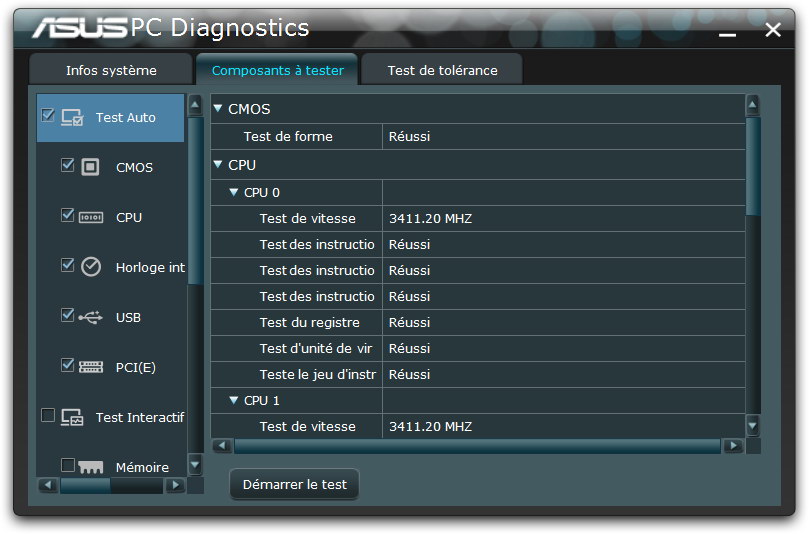Collapse the CPU 1 subsection

coord(234,400)
